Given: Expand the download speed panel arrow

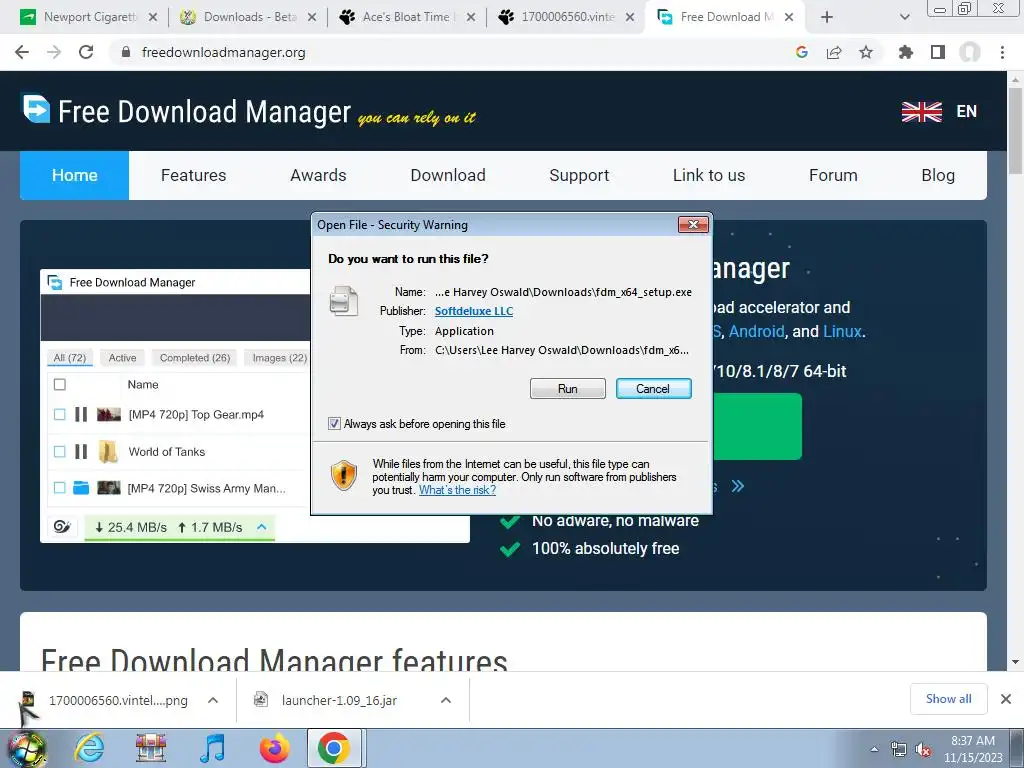Looking at the screenshot, I should point(262,526).
